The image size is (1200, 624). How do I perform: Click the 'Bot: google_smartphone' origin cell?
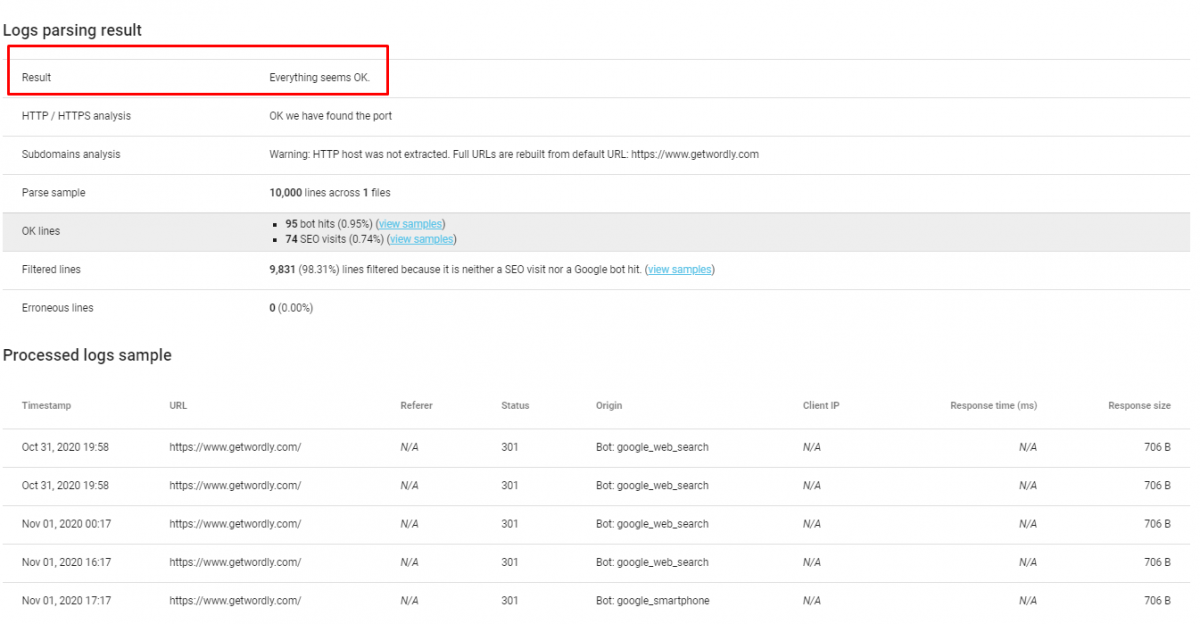pos(652,601)
